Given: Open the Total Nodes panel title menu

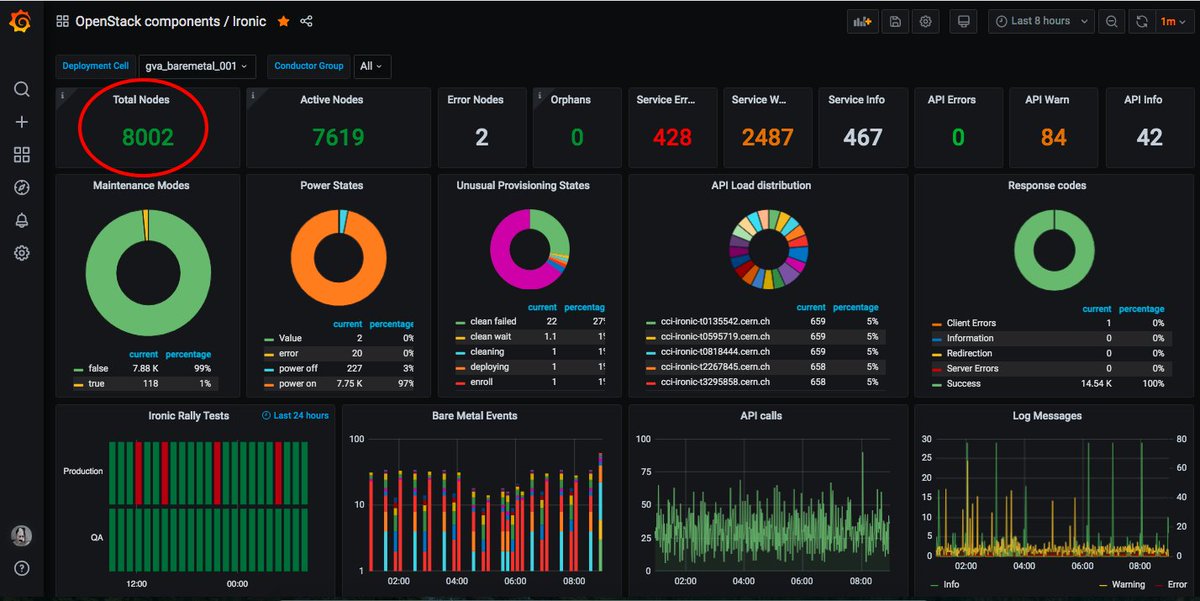Looking at the screenshot, I should coord(141,100).
